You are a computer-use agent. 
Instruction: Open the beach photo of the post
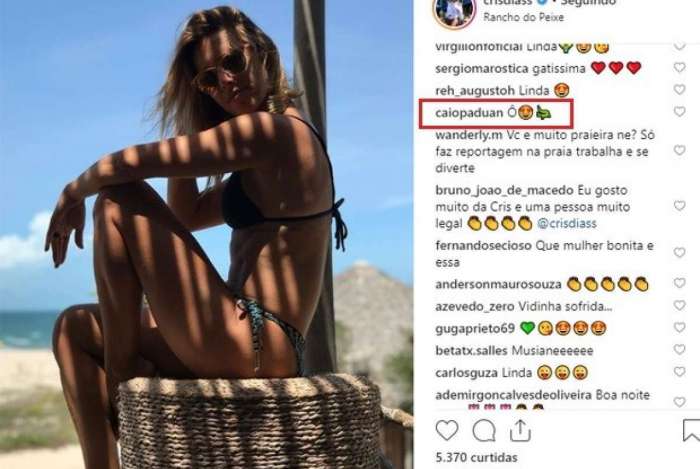click(206, 234)
